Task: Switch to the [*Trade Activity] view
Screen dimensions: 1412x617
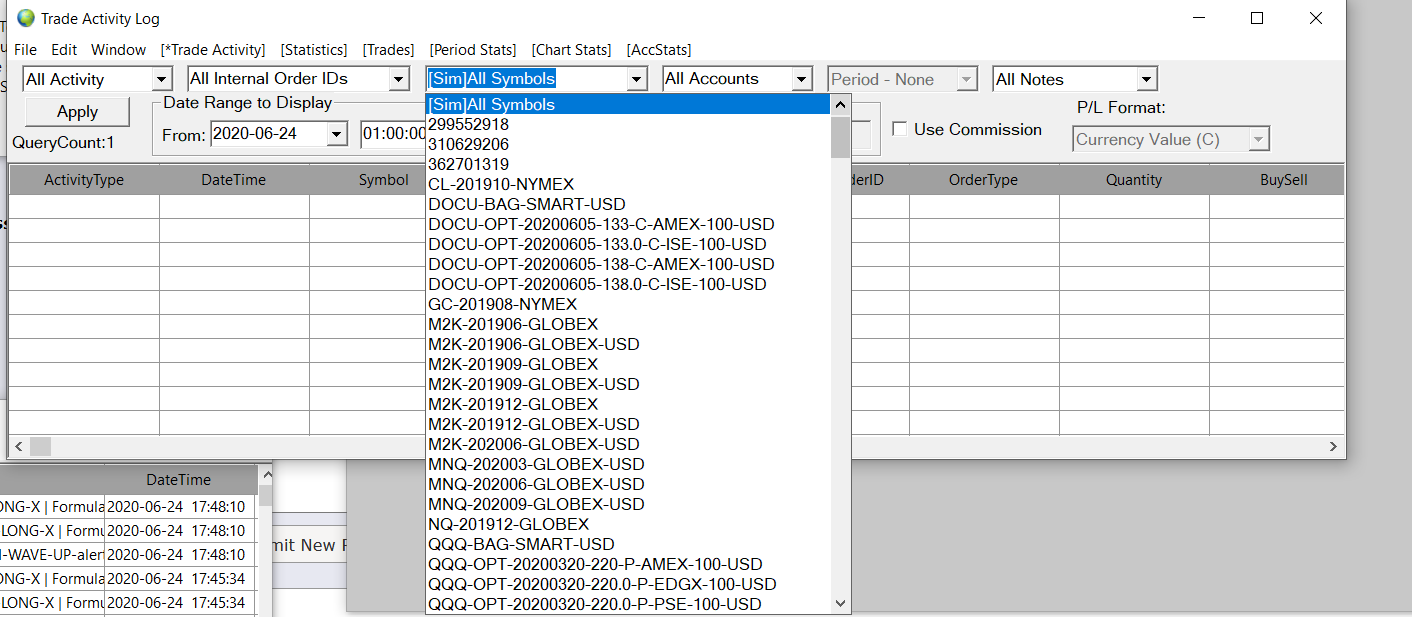Action: [x=213, y=49]
